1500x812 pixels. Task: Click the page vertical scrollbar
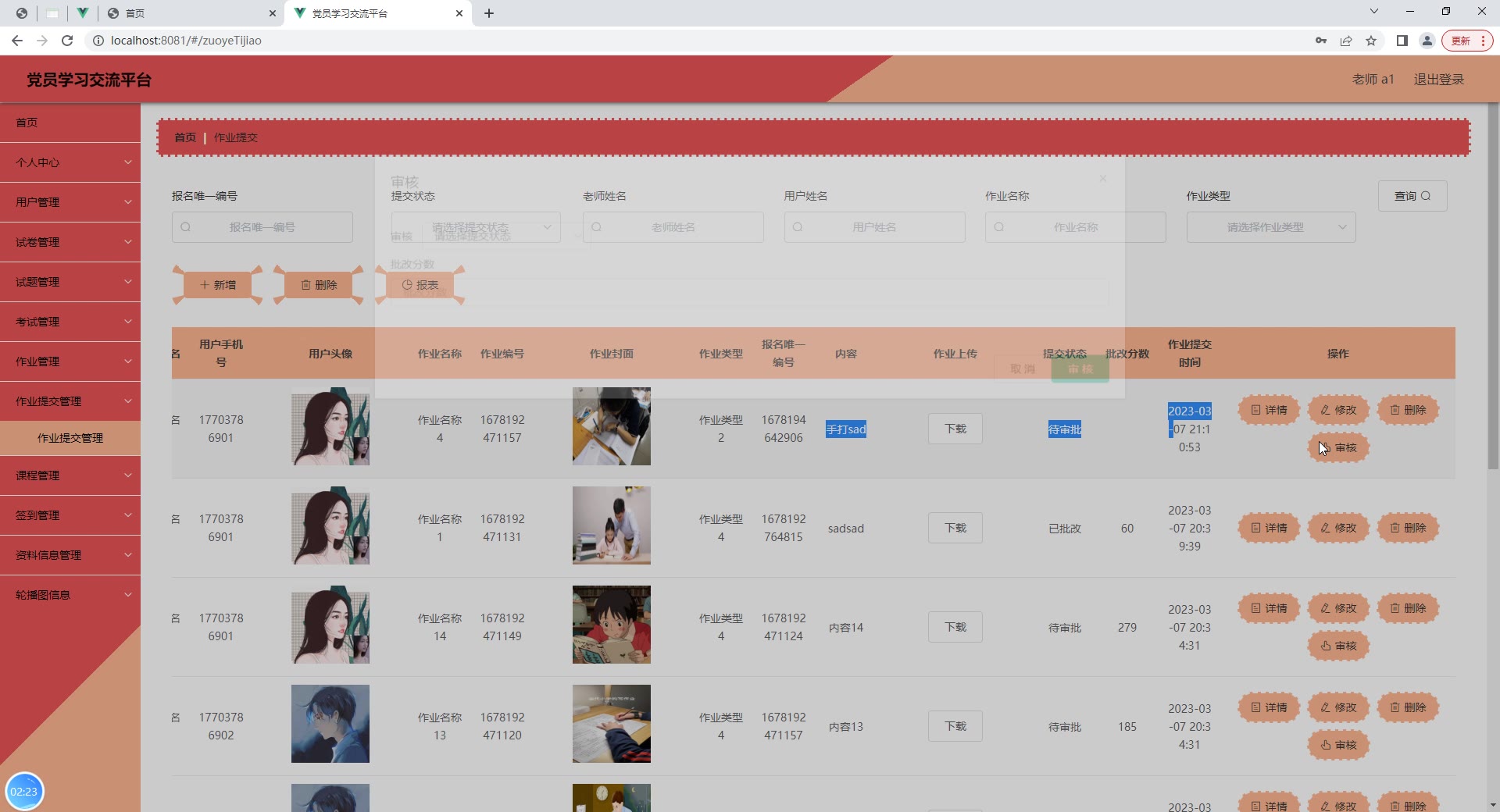[x=1493, y=285]
